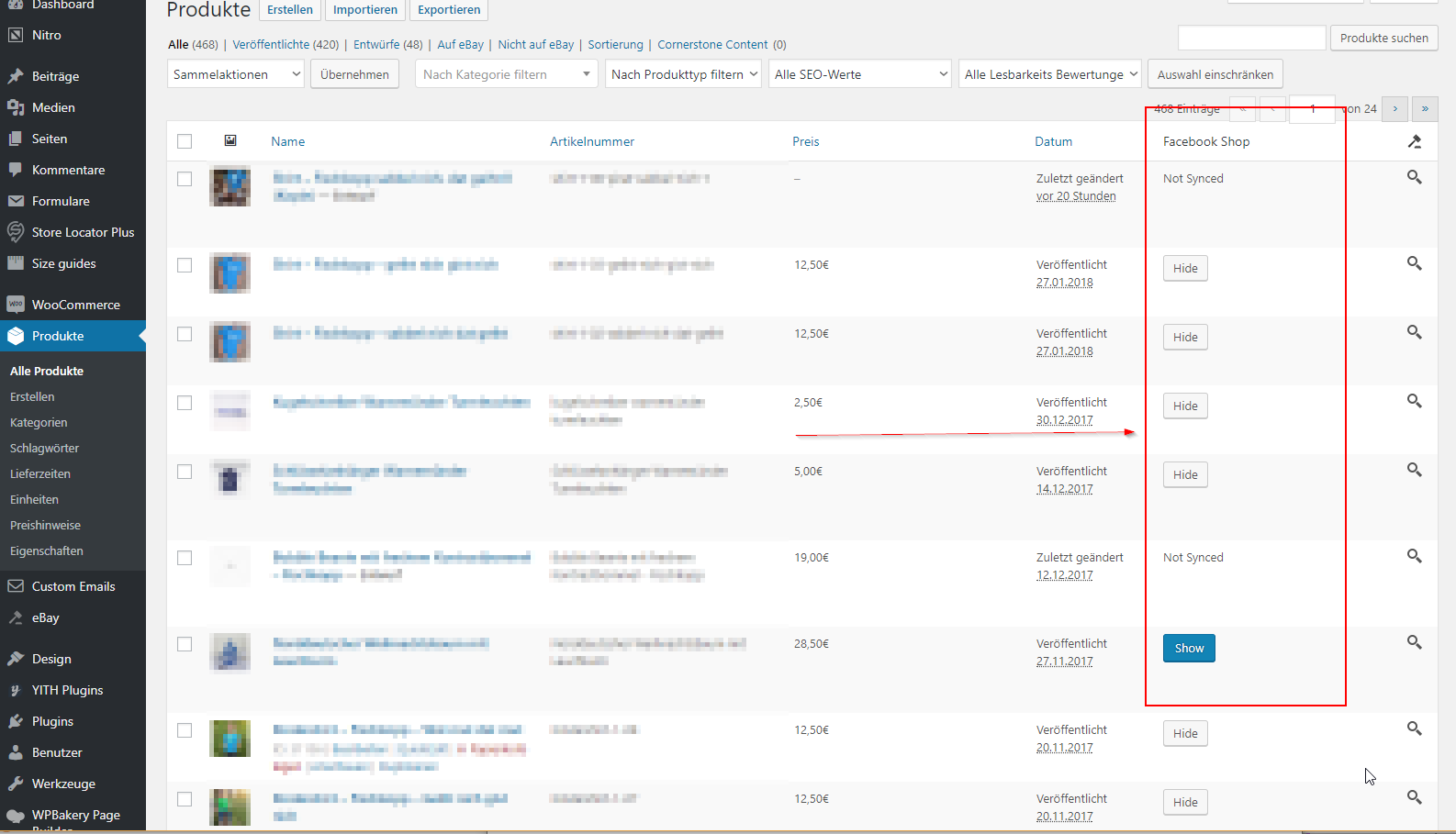Click the Exportieren button
The height and width of the screenshot is (834, 1456).
449,9
